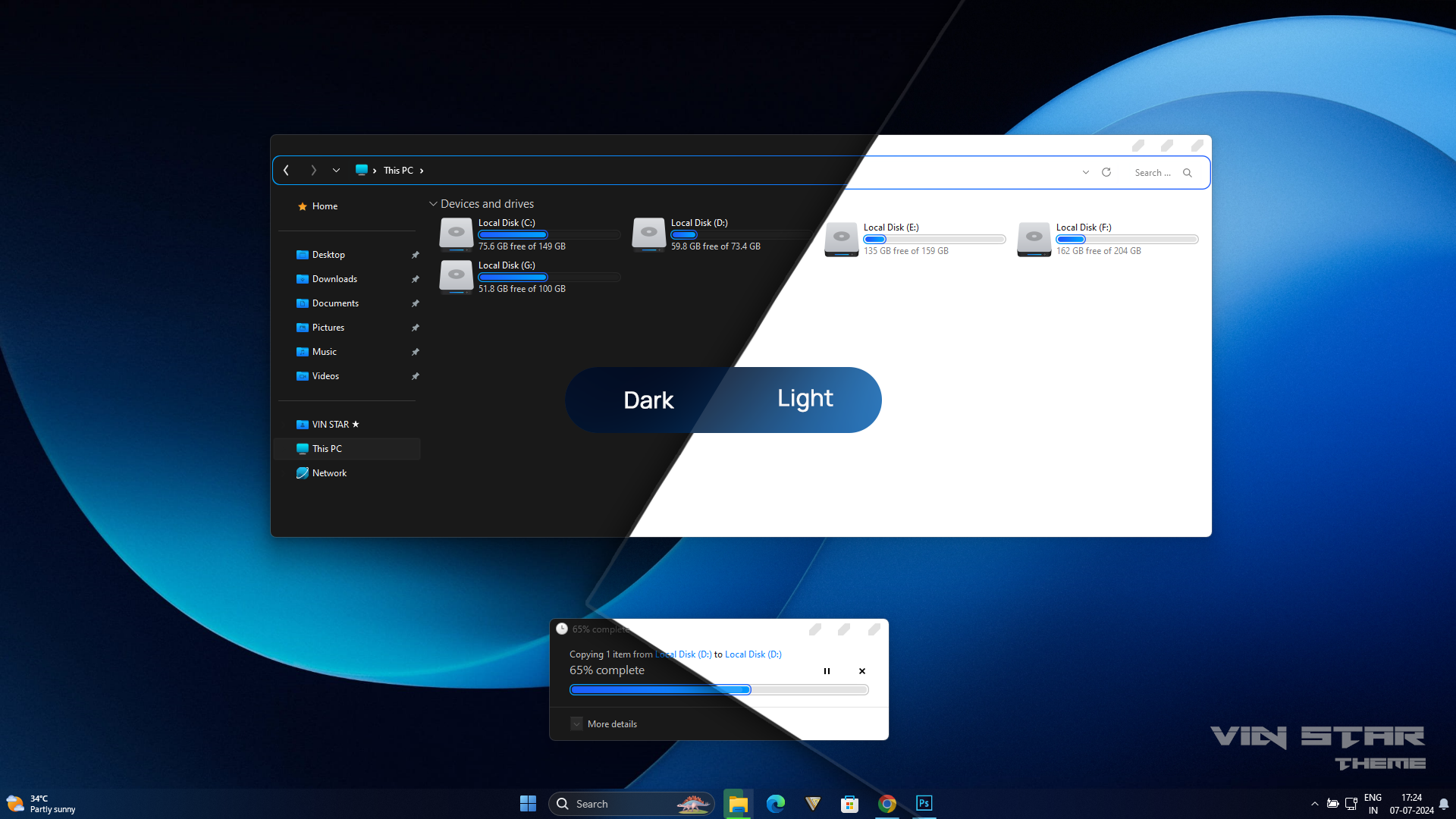Launch Google Chrome from the taskbar
The width and height of the screenshot is (1456, 819).
[x=887, y=803]
